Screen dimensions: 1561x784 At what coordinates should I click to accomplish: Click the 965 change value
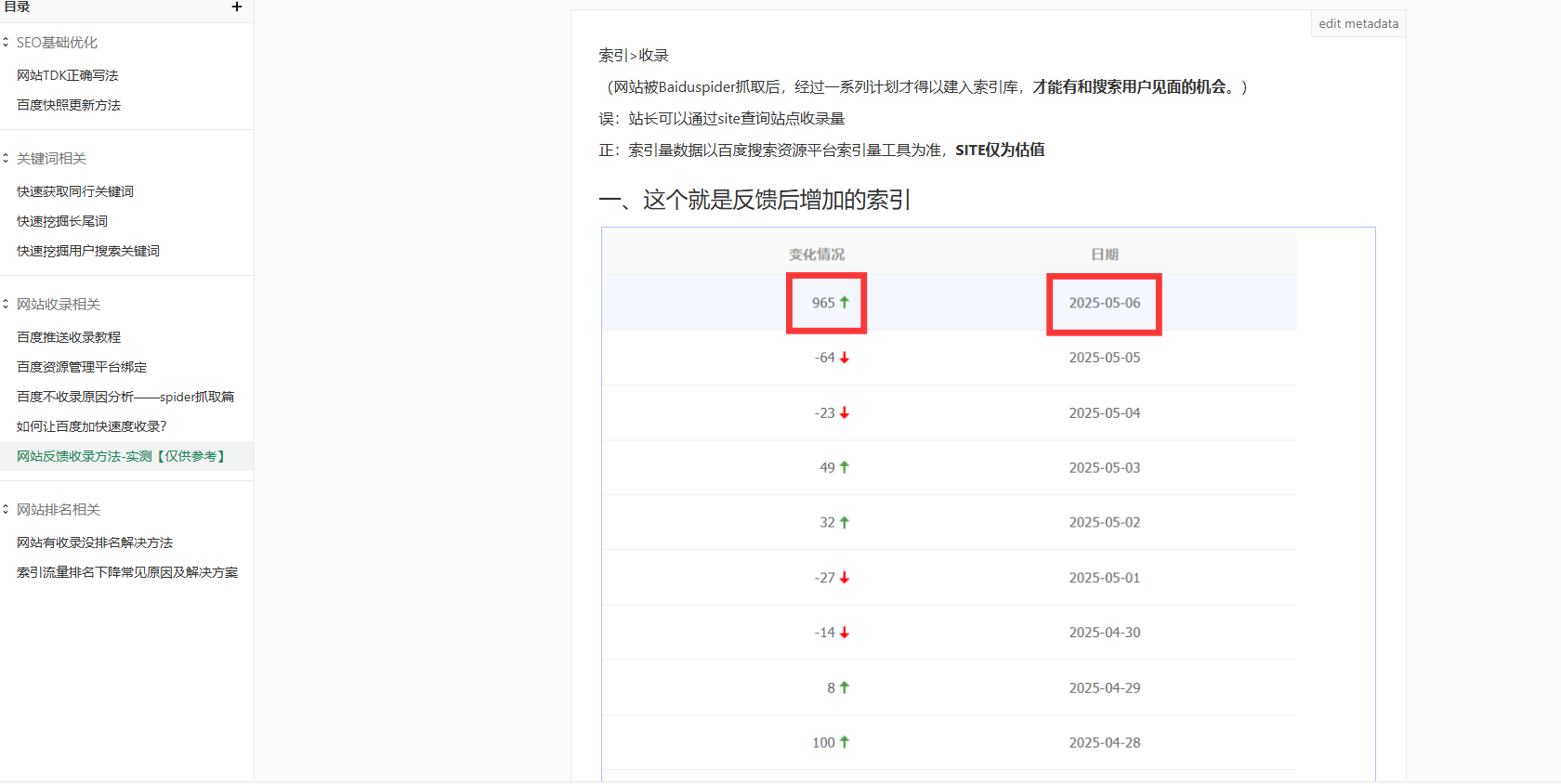click(823, 303)
